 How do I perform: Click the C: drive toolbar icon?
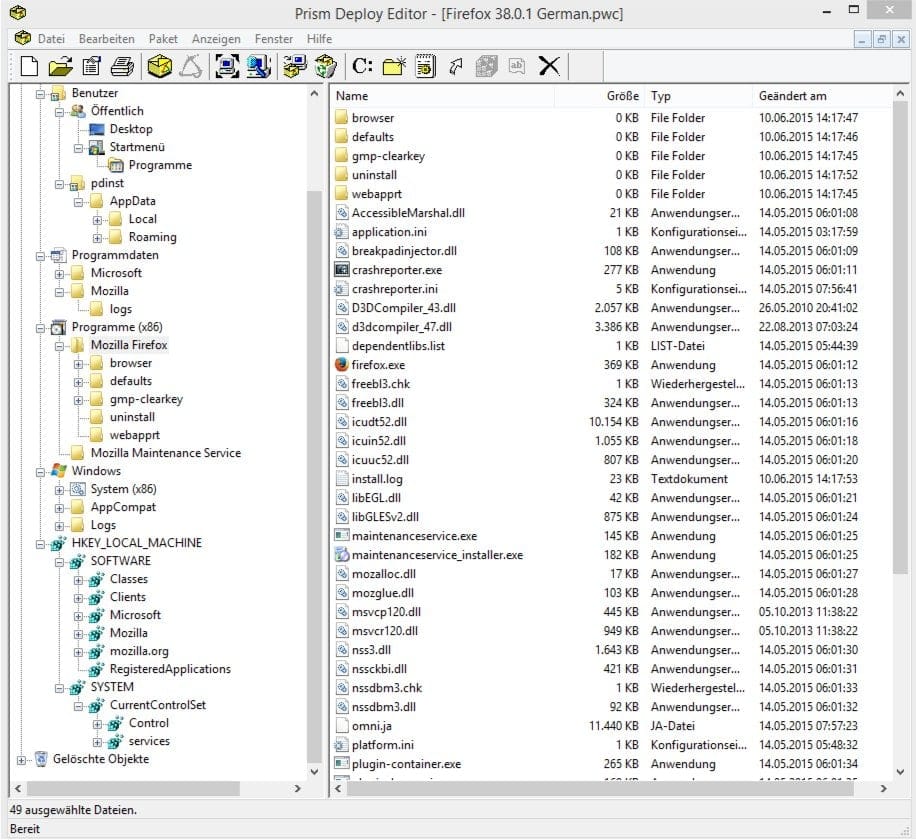[x=362, y=66]
